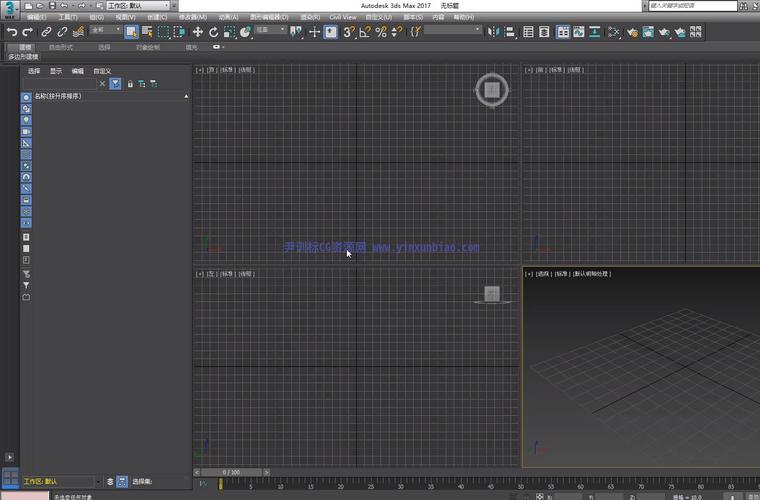Click the time slider right arrow
Image resolution: width=760 pixels, height=500 pixels.
pos(267,472)
